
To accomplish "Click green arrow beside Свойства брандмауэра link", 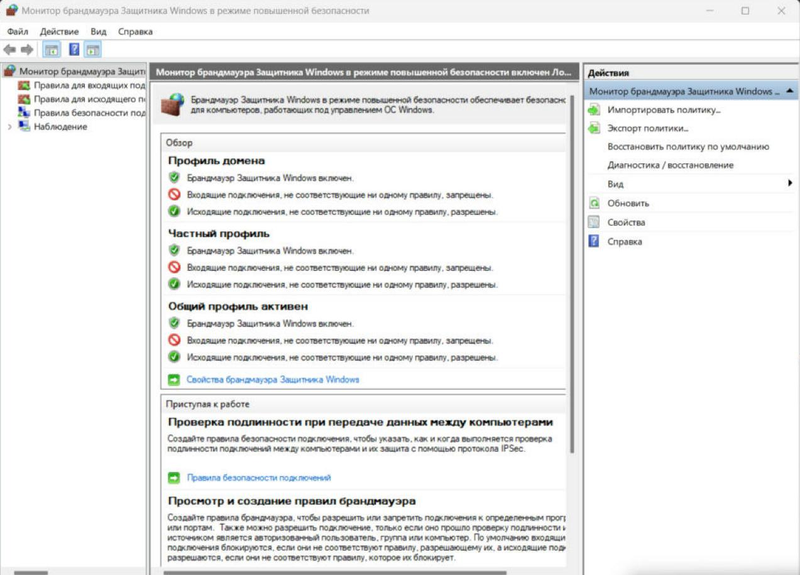I will click(x=174, y=380).
